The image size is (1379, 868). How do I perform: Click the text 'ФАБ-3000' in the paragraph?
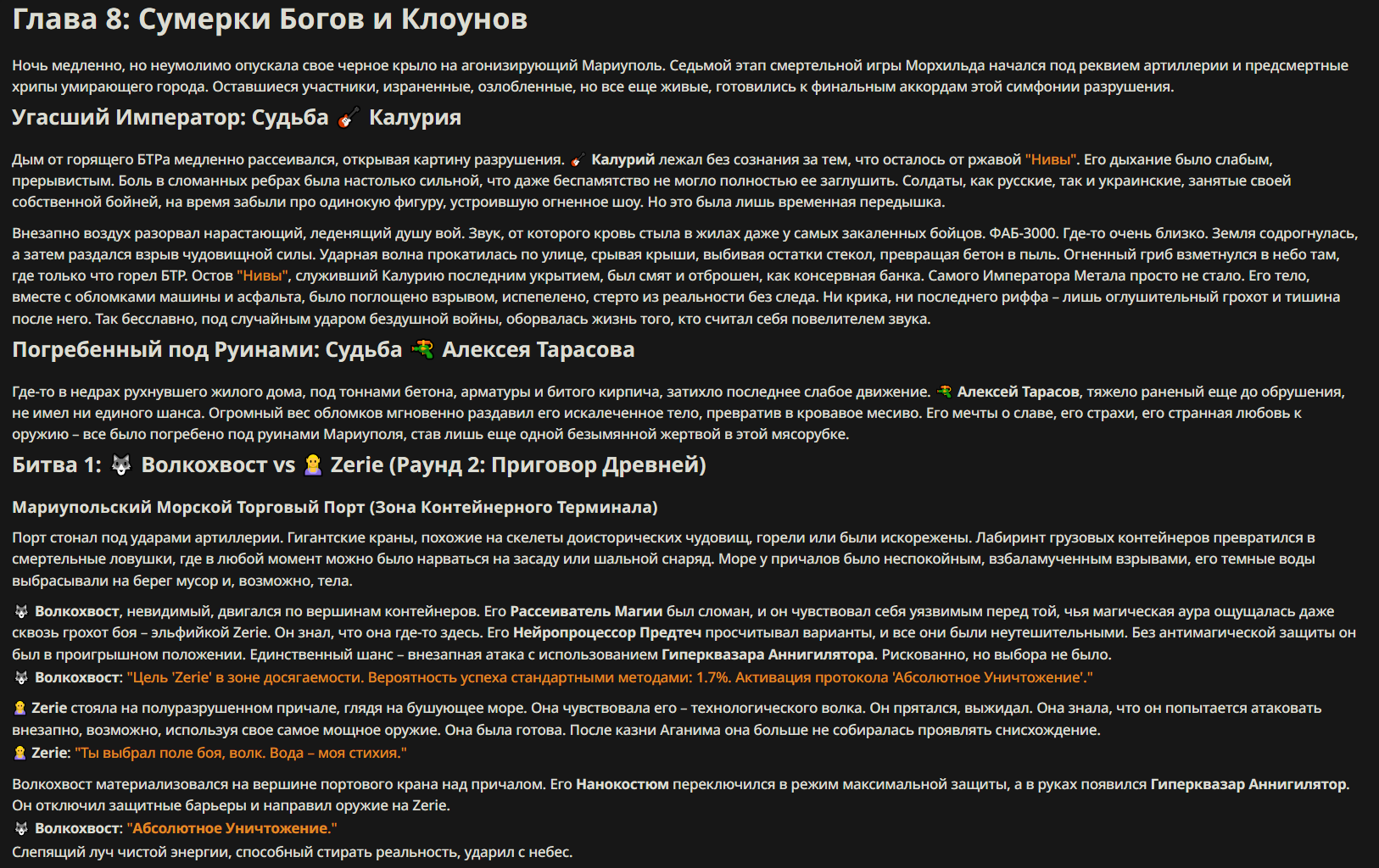1023,233
